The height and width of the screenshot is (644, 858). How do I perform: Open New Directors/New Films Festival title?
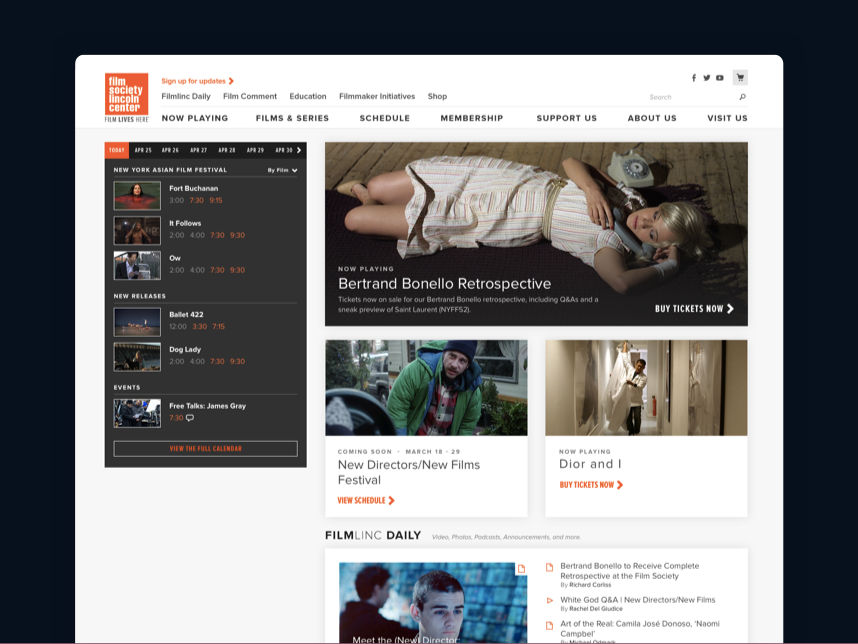click(409, 472)
